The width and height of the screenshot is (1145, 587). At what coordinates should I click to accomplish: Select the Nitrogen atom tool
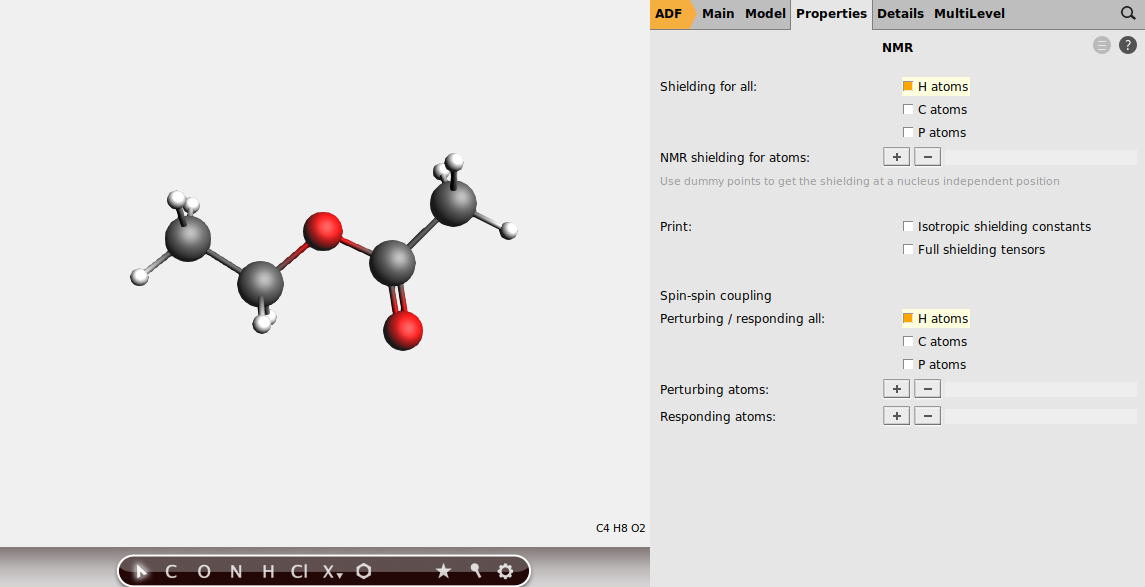pos(235,571)
